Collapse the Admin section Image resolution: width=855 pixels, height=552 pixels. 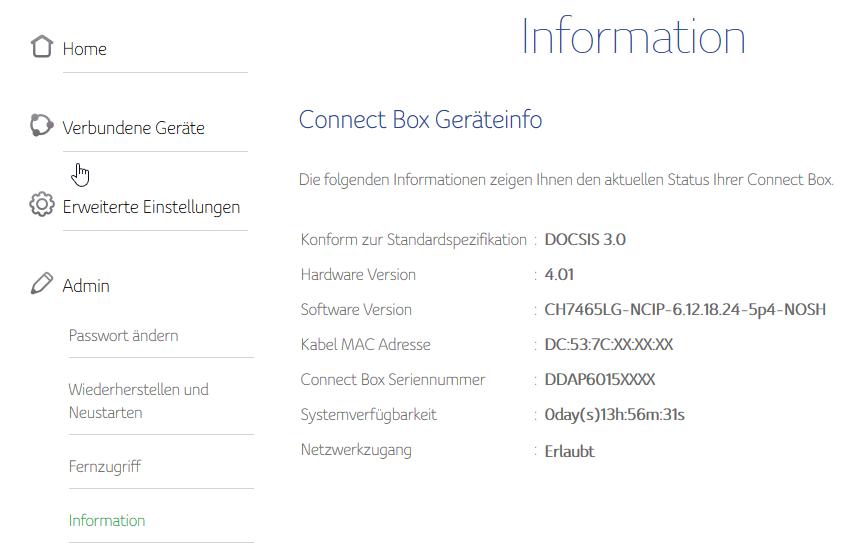click(x=86, y=286)
